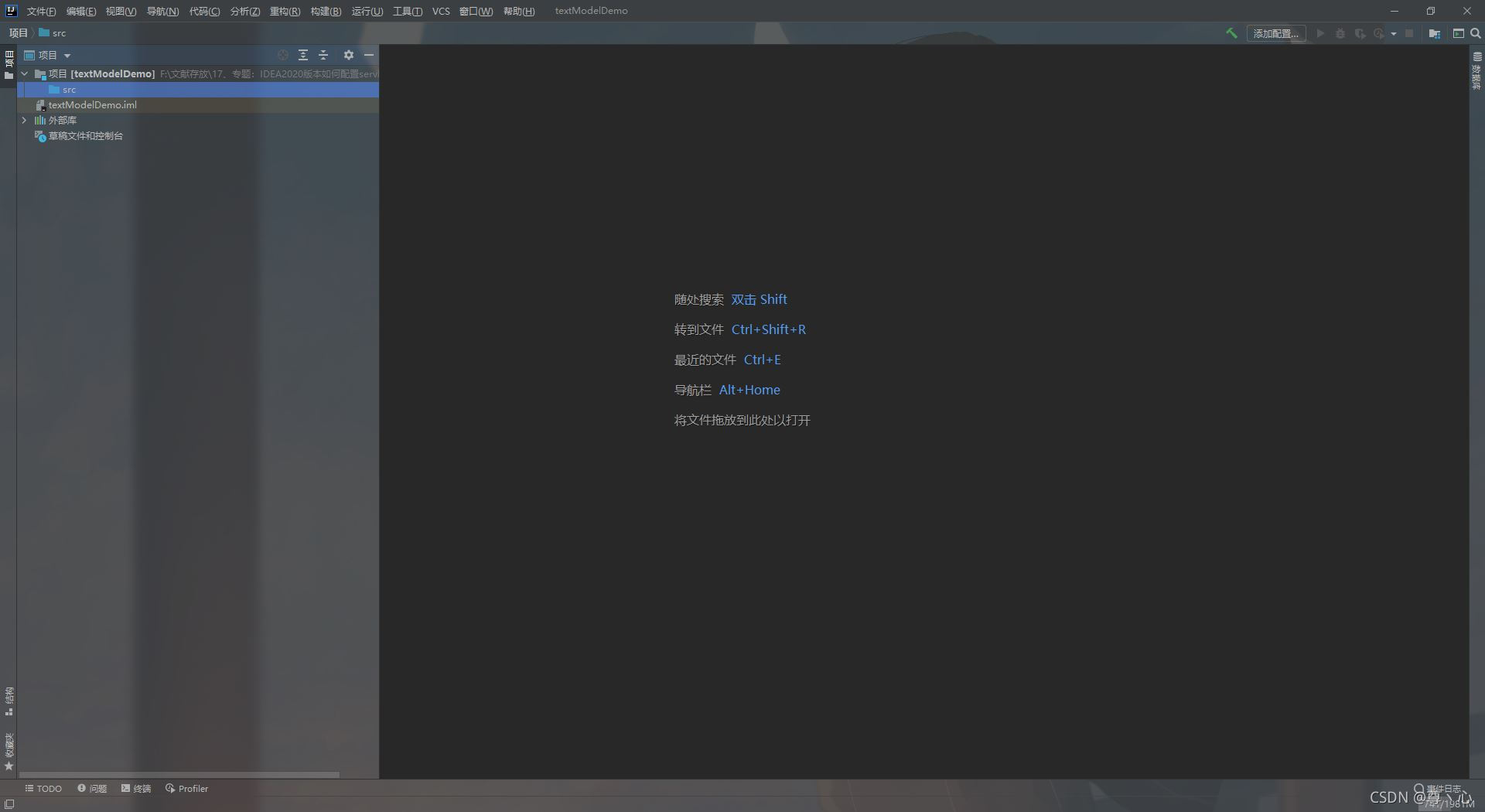Open the 数据库 (Database) side panel
This screenshot has width=1485, height=812.
pos(1476,70)
